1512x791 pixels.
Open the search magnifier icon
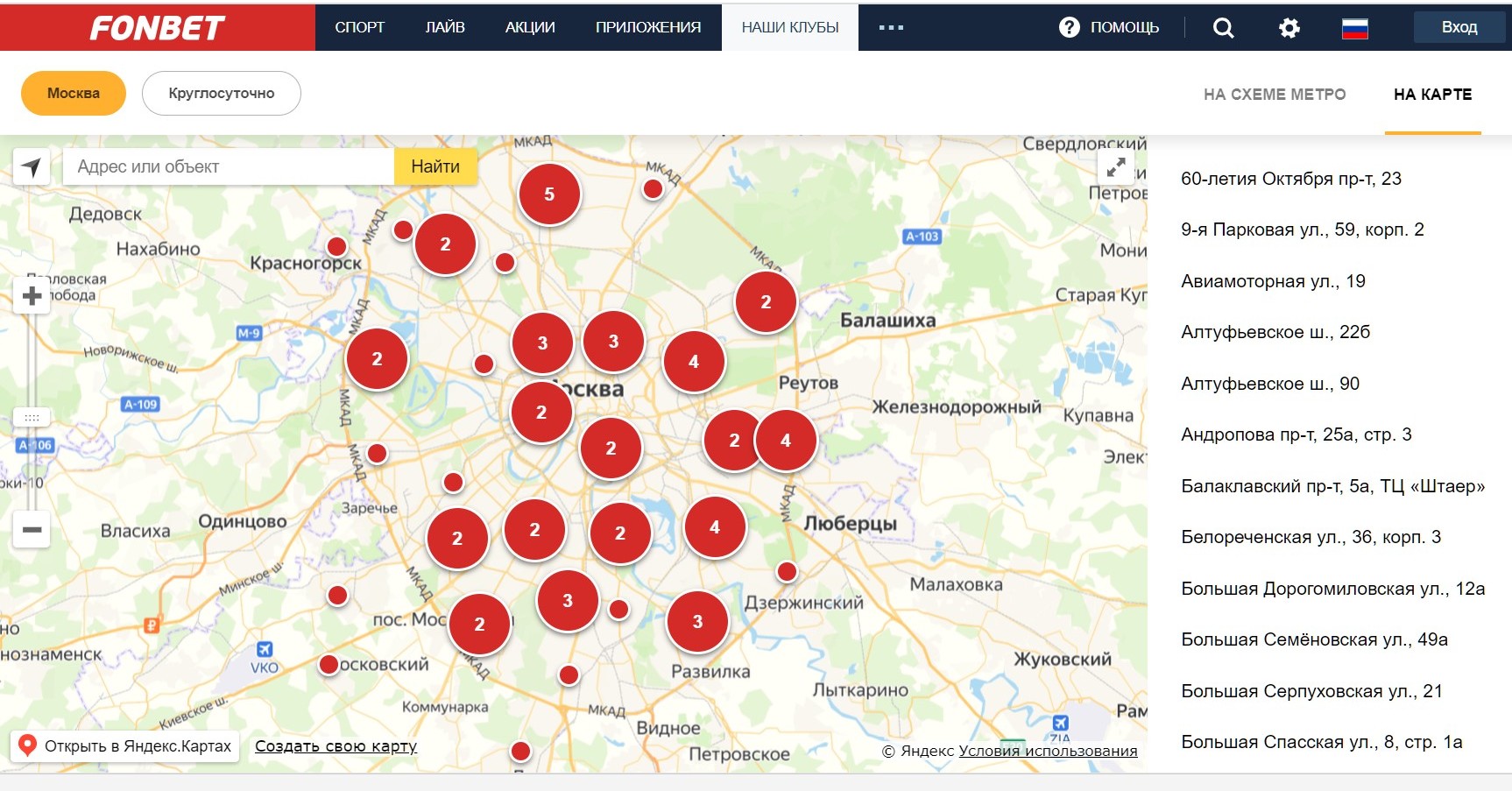click(x=1223, y=28)
